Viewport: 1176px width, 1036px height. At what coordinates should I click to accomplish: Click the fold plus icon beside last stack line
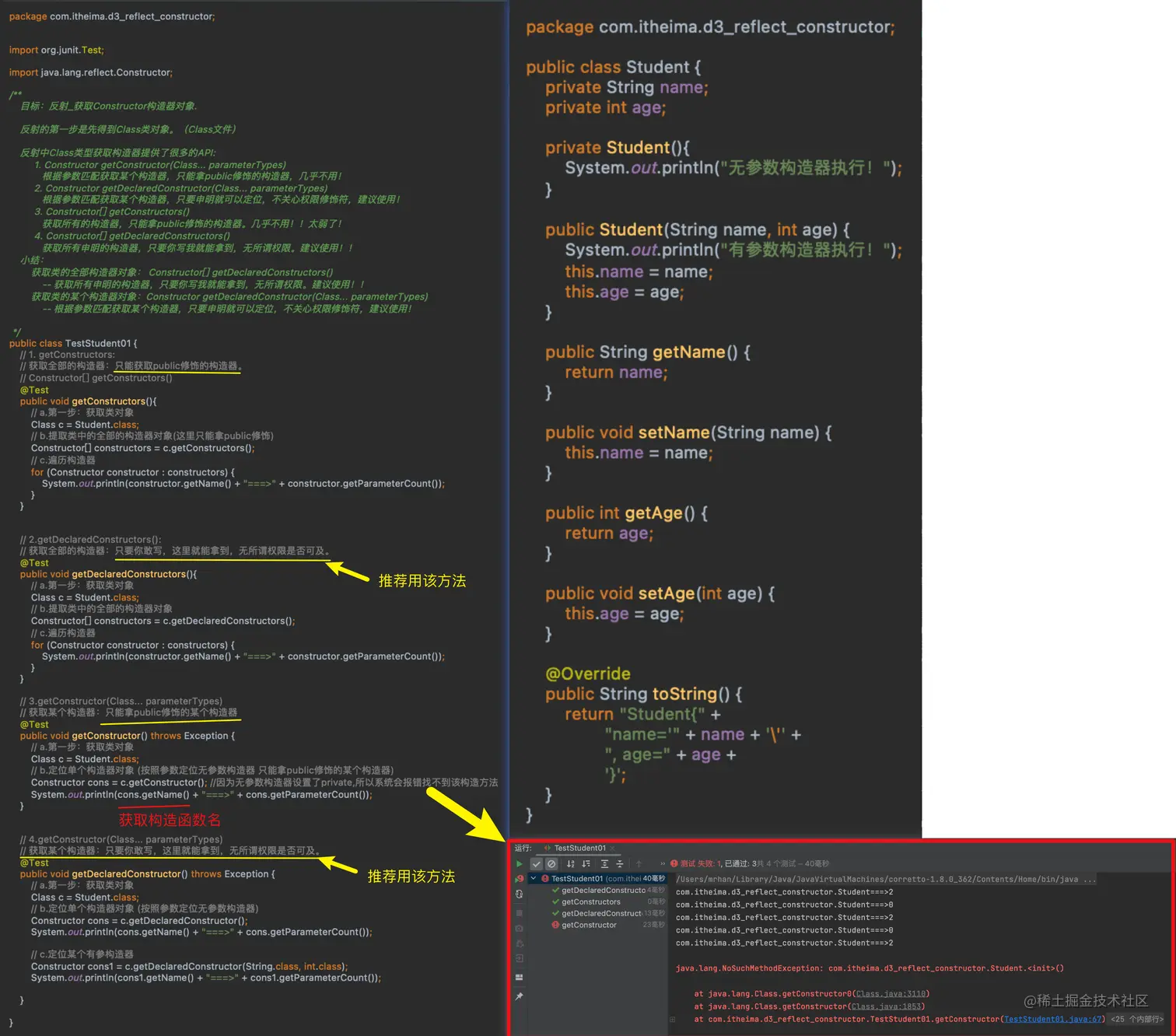pyautogui.click(x=673, y=1020)
